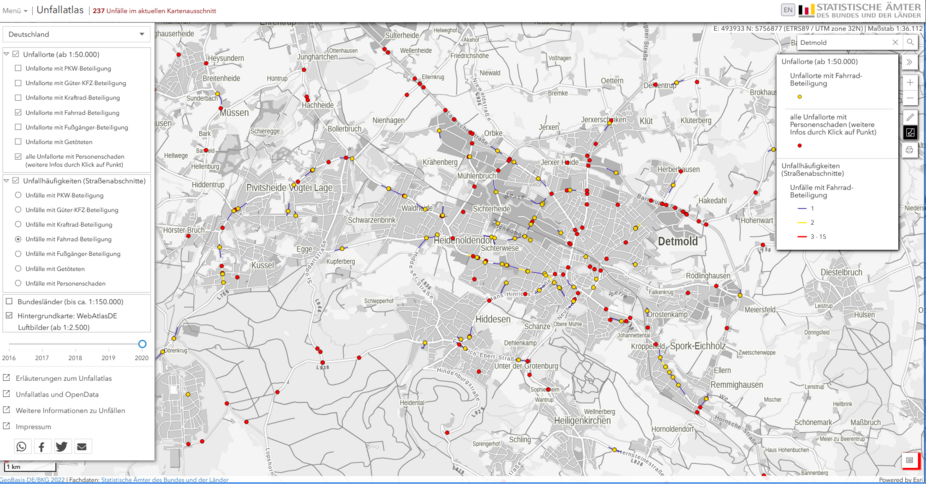Enable Unfallorte mit Kraftrad-Beteiligung

point(18,97)
